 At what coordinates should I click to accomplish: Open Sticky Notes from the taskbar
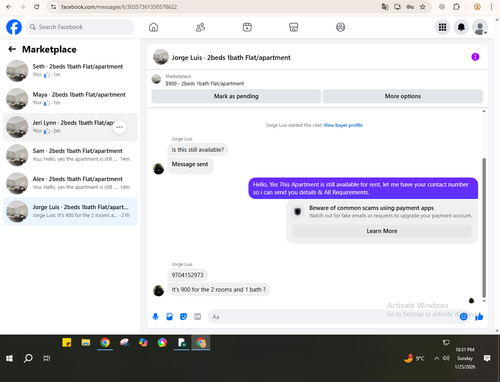tap(67, 342)
